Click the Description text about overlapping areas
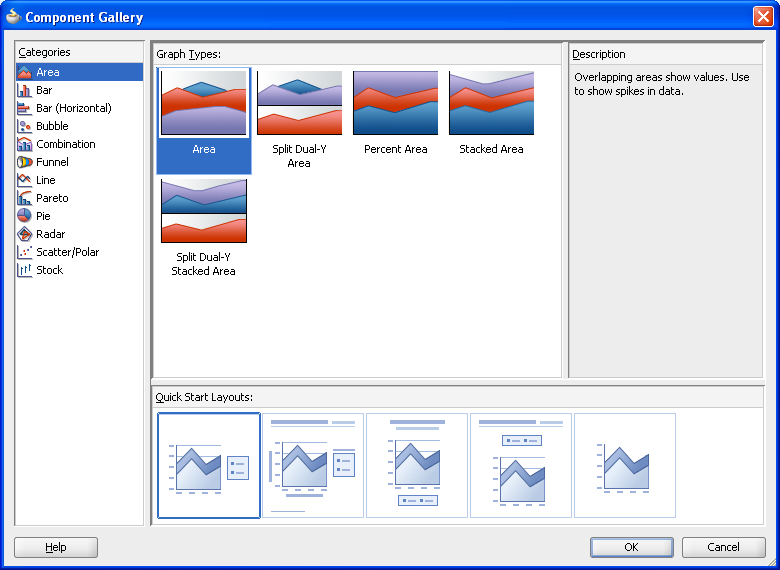Image resolution: width=780 pixels, height=570 pixels. [662, 84]
